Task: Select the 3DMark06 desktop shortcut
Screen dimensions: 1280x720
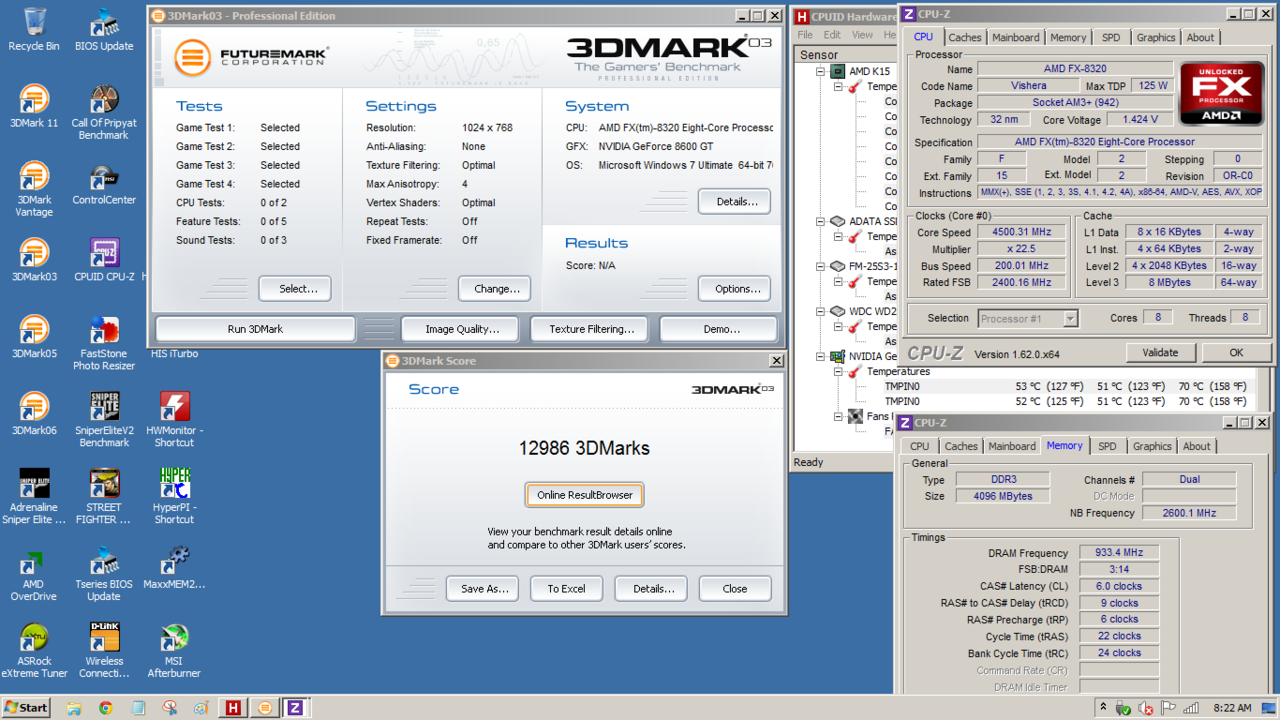Action: point(34,414)
